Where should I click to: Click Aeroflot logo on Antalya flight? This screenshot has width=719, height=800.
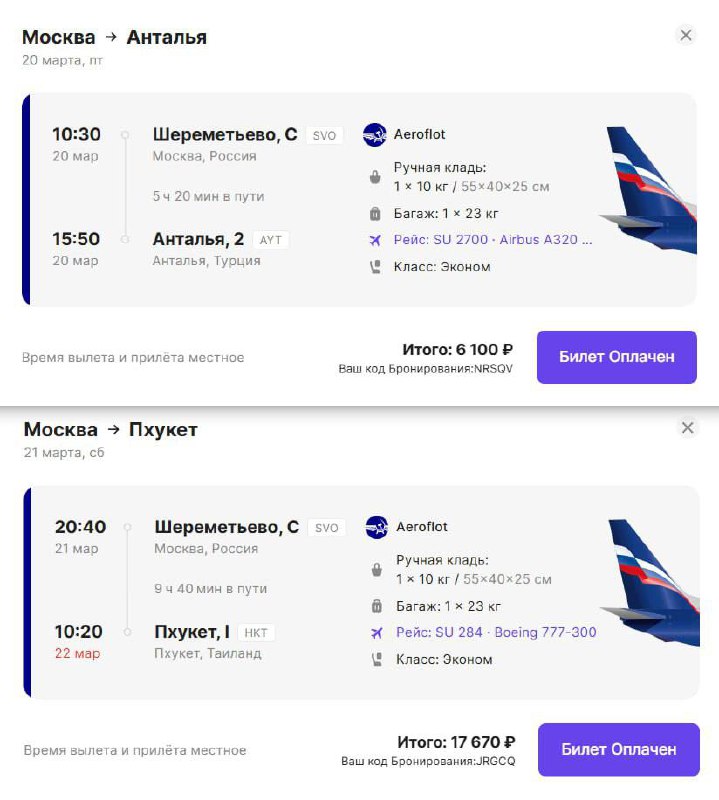375,134
